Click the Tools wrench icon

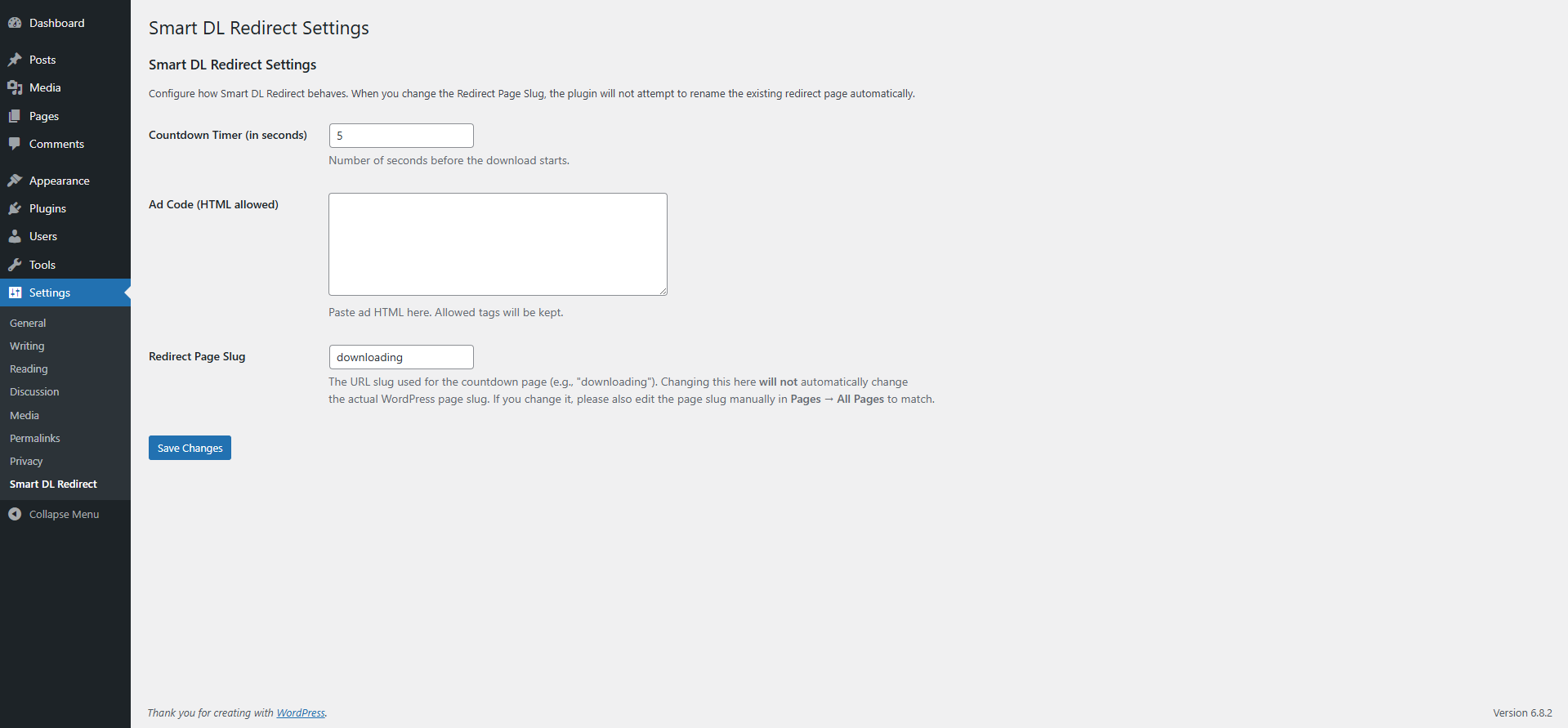(x=15, y=265)
